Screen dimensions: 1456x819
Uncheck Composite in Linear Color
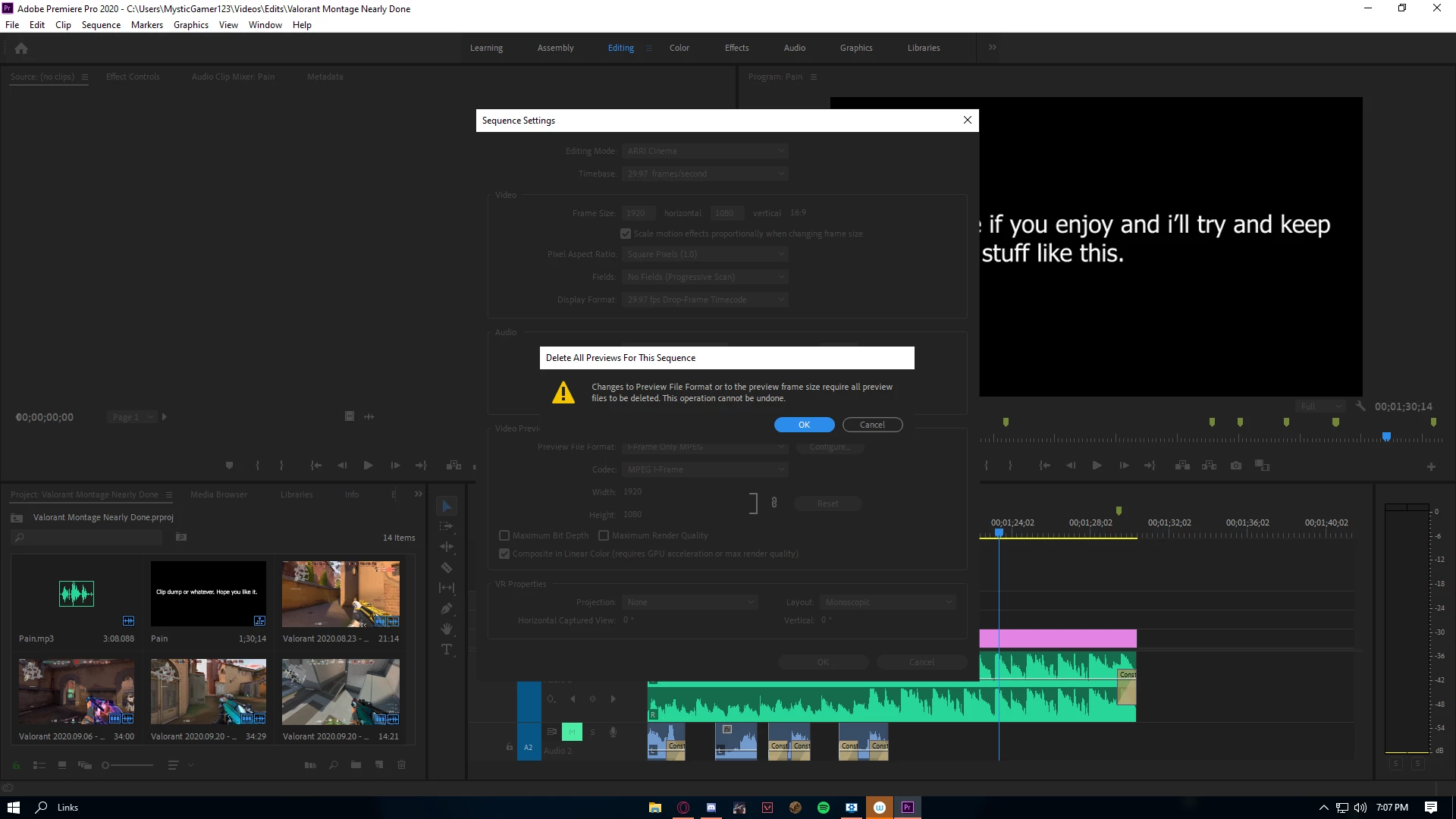(x=504, y=554)
